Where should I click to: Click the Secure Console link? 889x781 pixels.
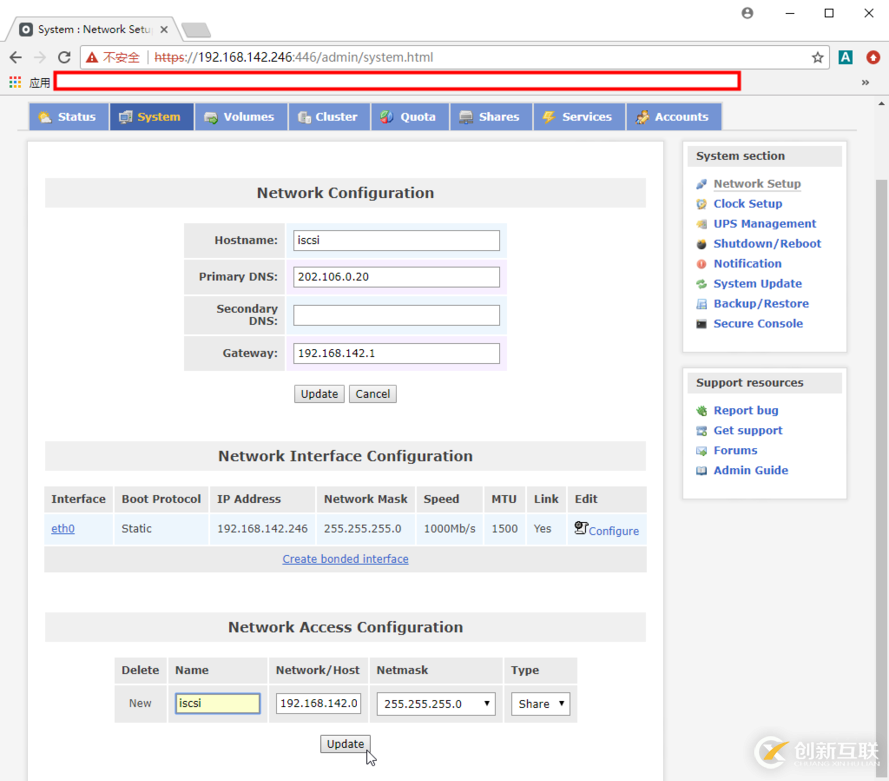coord(757,324)
